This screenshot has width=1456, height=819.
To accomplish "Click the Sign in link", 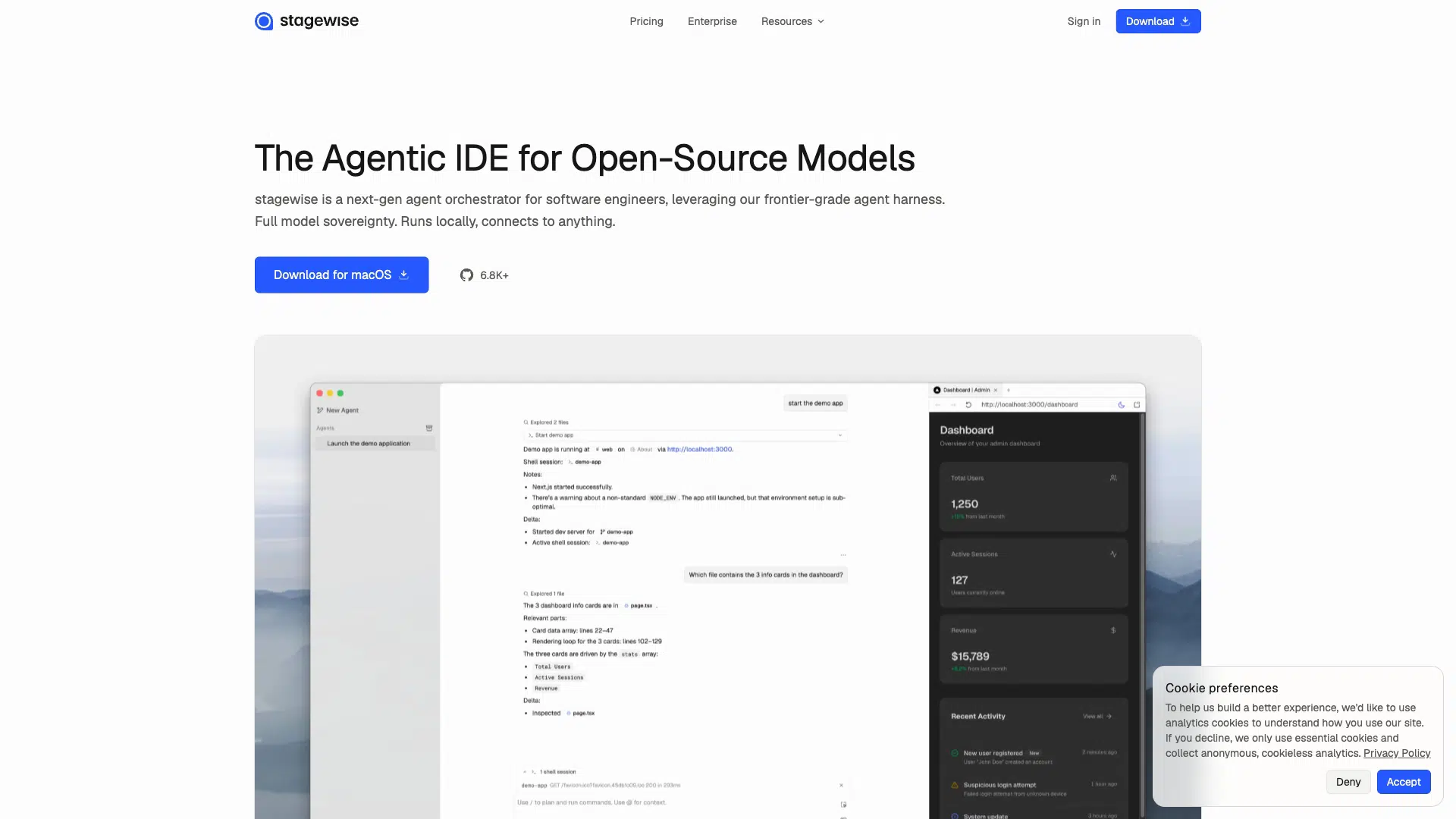I will (1084, 21).
